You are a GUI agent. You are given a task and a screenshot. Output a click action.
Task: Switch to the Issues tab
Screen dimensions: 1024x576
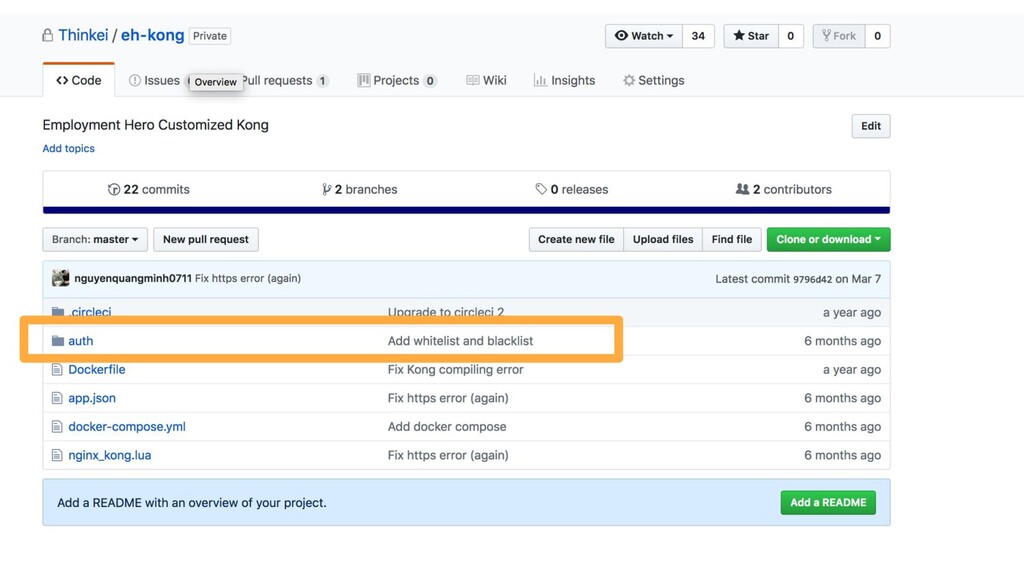coord(155,80)
